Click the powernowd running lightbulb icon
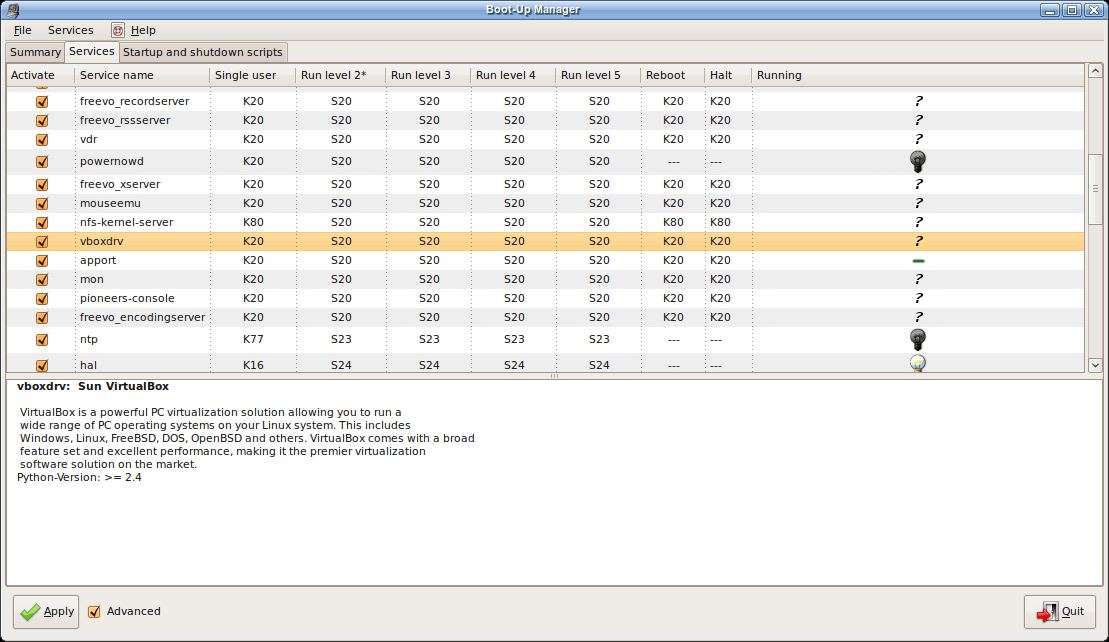Screen dimensions: 1109x642 (x=917, y=161)
